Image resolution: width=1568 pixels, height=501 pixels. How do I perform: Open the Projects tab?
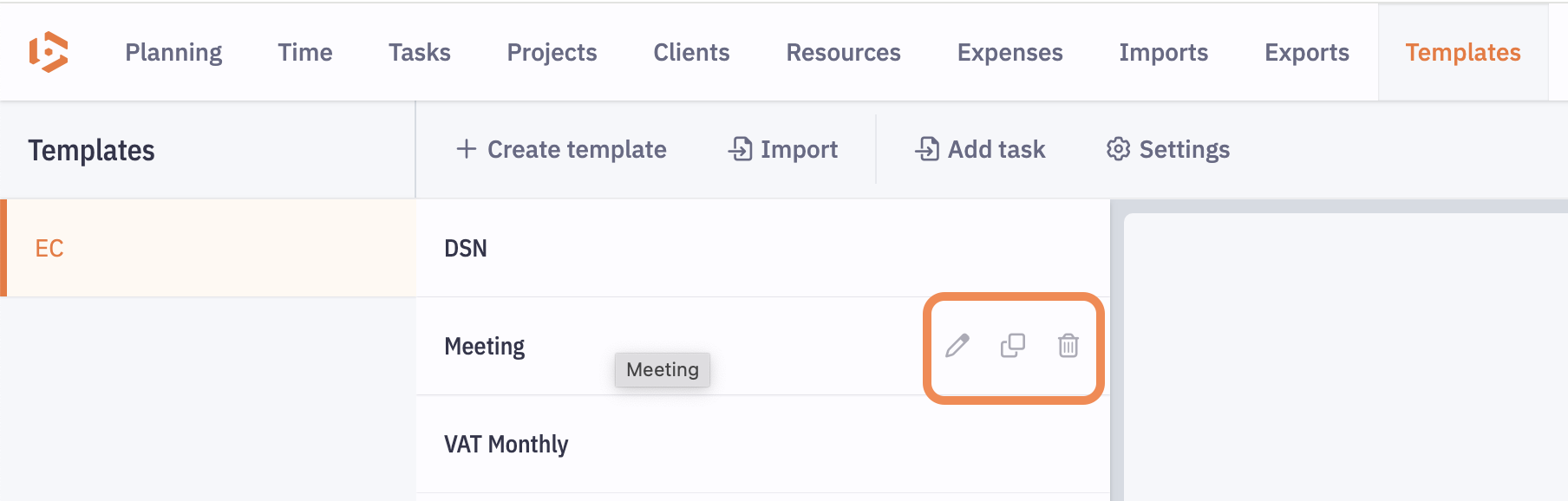(x=552, y=53)
